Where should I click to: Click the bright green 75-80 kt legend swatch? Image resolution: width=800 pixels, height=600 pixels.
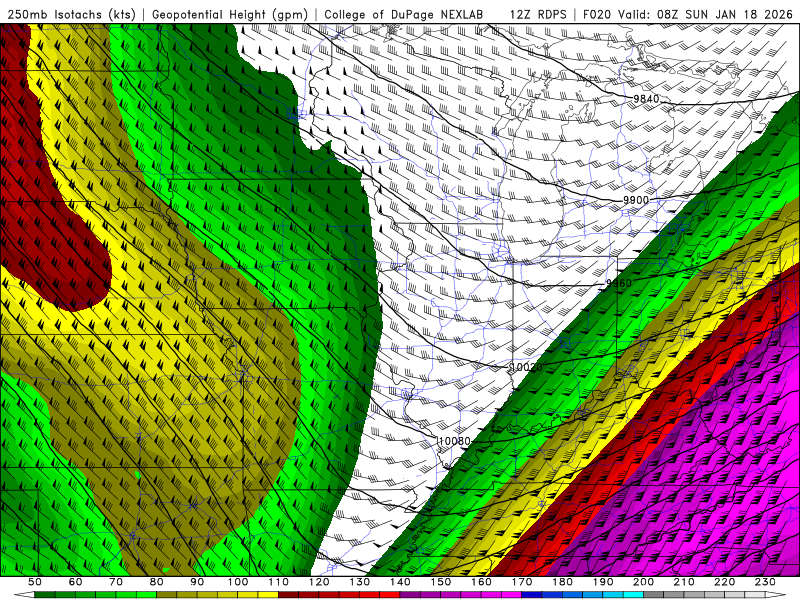click(x=146, y=595)
